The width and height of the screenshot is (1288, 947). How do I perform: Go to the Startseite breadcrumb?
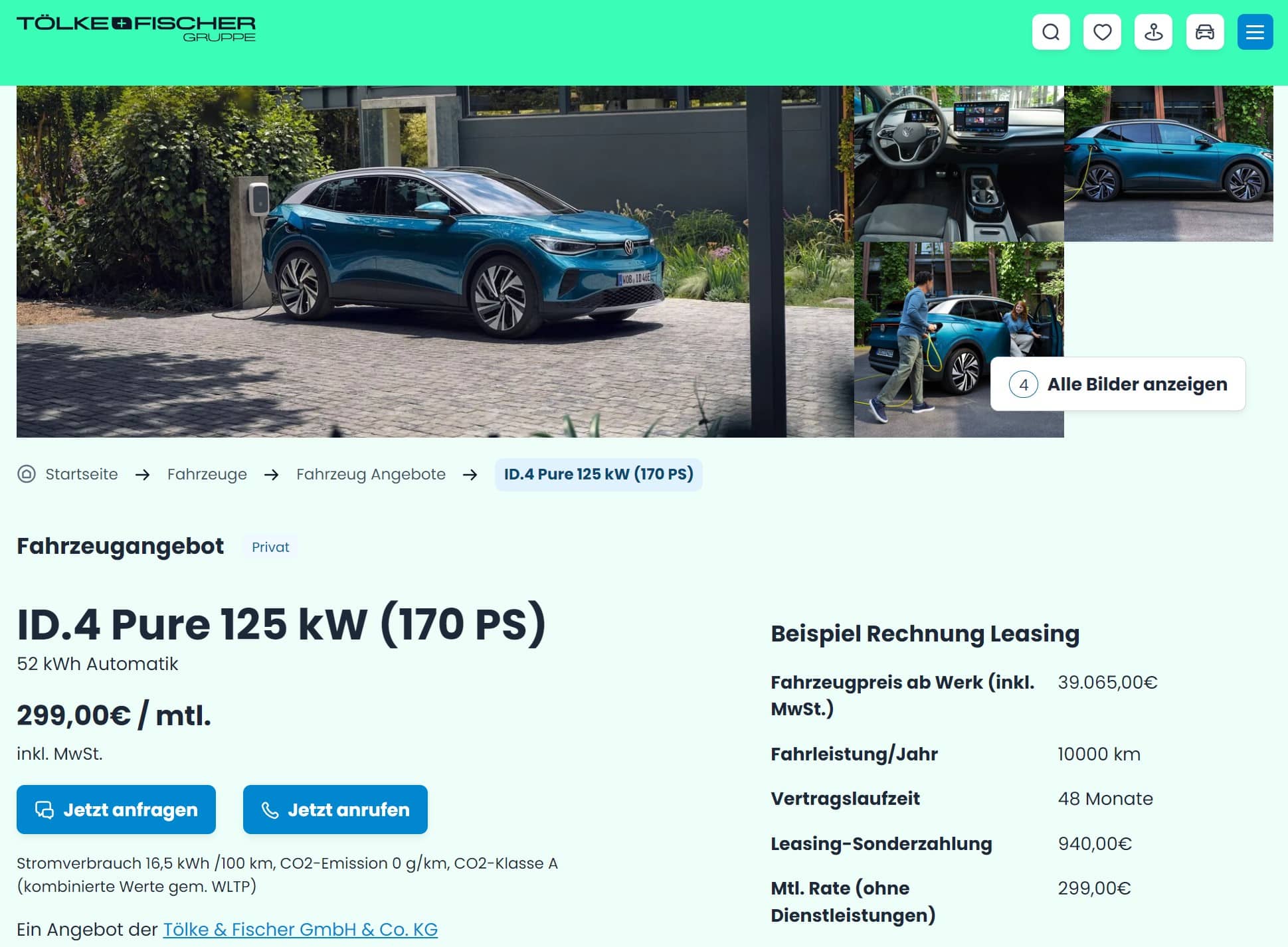[82, 474]
